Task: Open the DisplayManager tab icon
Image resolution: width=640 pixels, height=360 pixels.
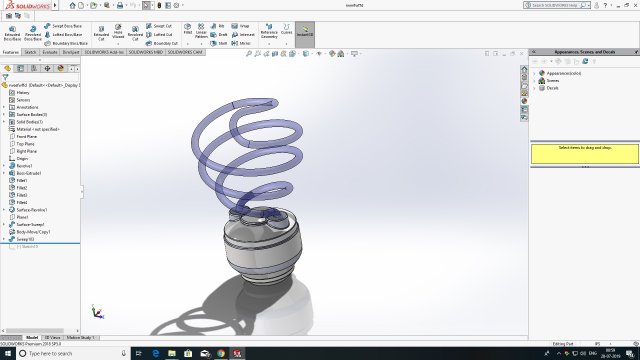Action: pyautogui.click(x=60, y=68)
